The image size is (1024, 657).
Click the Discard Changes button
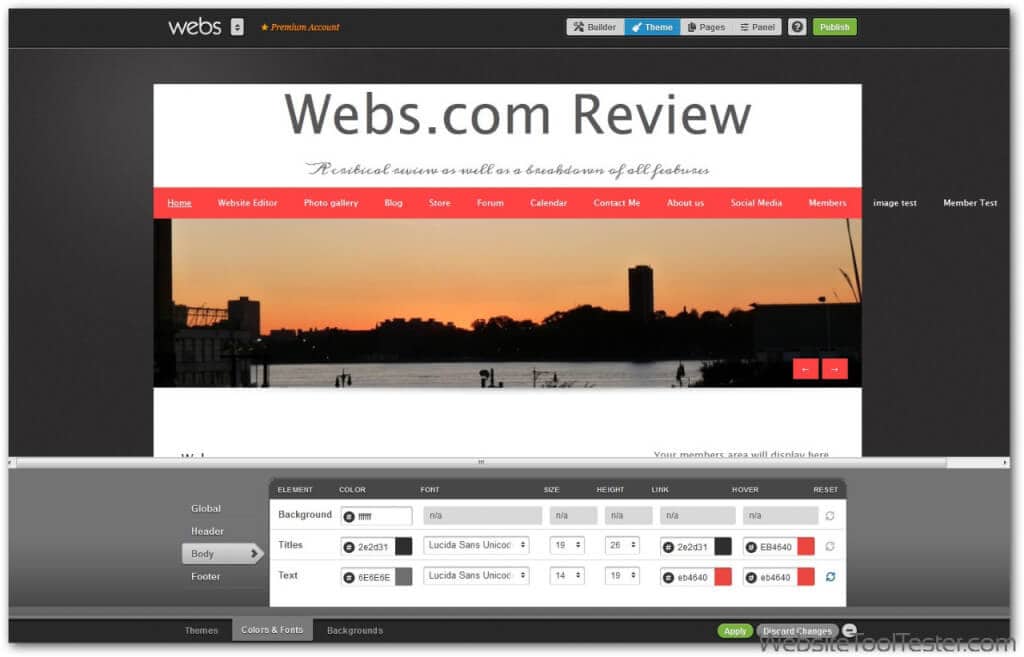tap(797, 631)
